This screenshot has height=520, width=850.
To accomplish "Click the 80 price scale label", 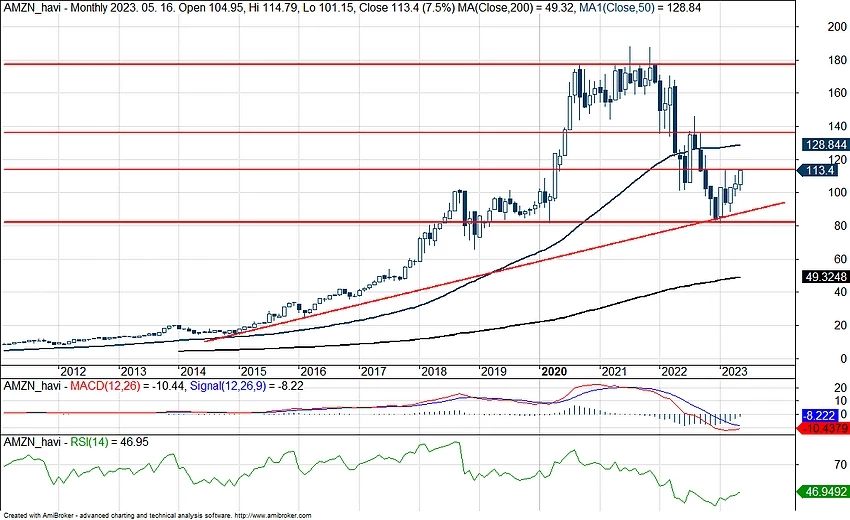I will tap(840, 226).
